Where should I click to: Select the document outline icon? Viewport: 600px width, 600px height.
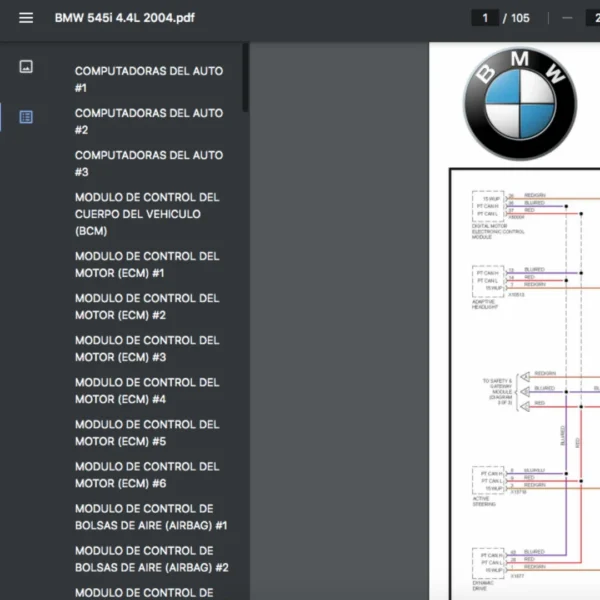click(26, 117)
